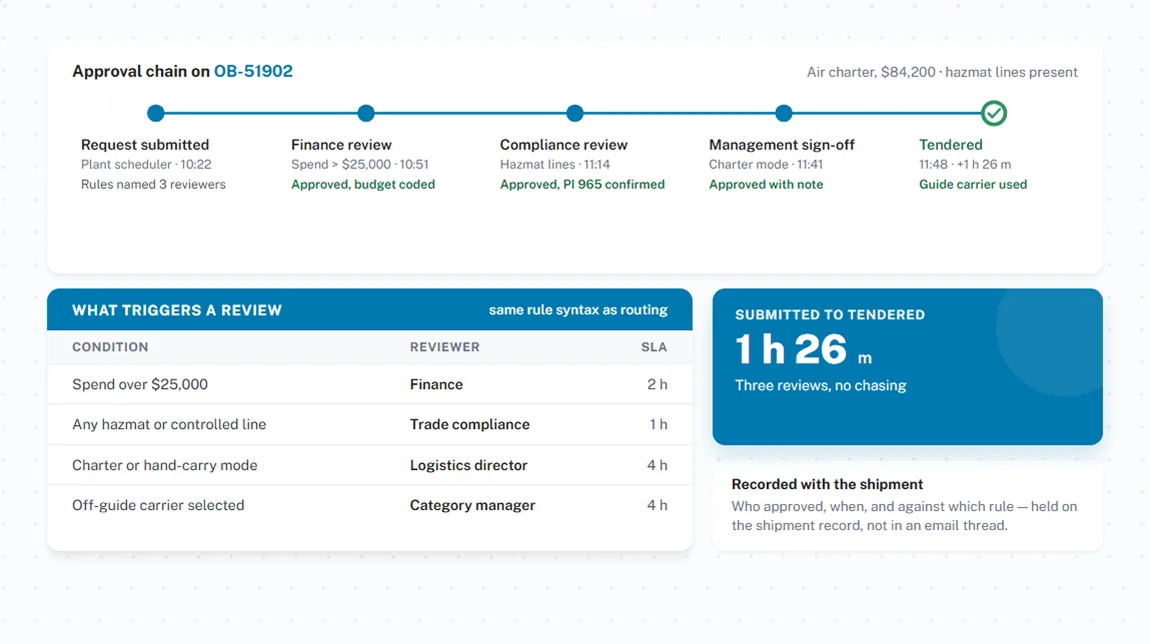Click 'Guide carrier used' status
The width and height of the screenshot is (1149, 644).
click(x=973, y=184)
